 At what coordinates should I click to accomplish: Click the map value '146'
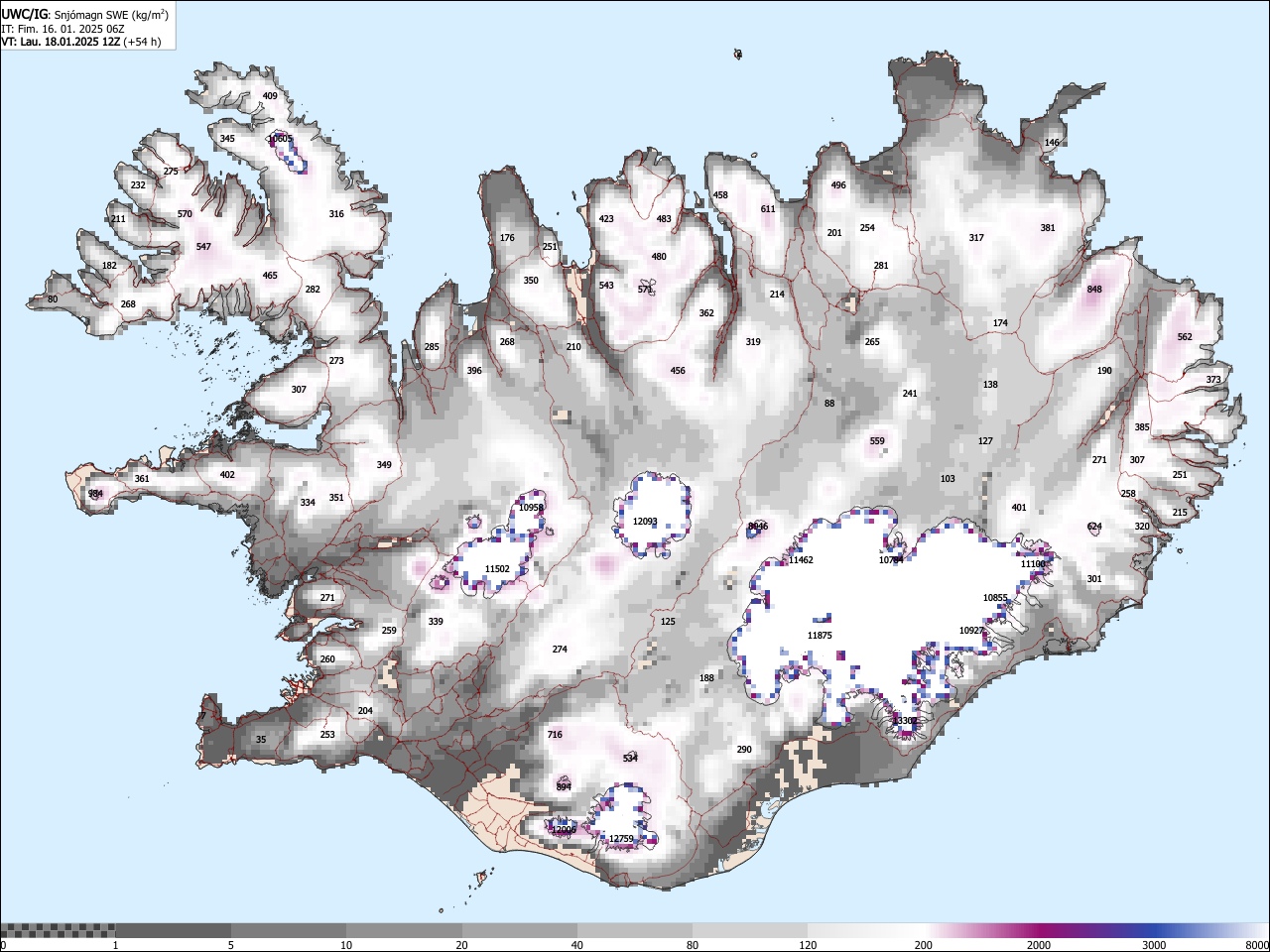pos(1052,143)
